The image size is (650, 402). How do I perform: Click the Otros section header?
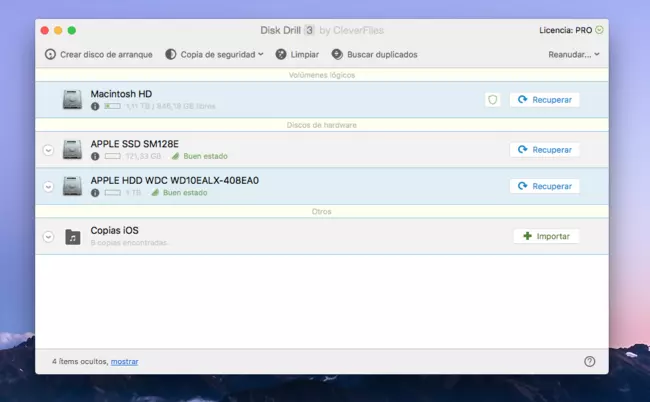(x=322, y=211)
